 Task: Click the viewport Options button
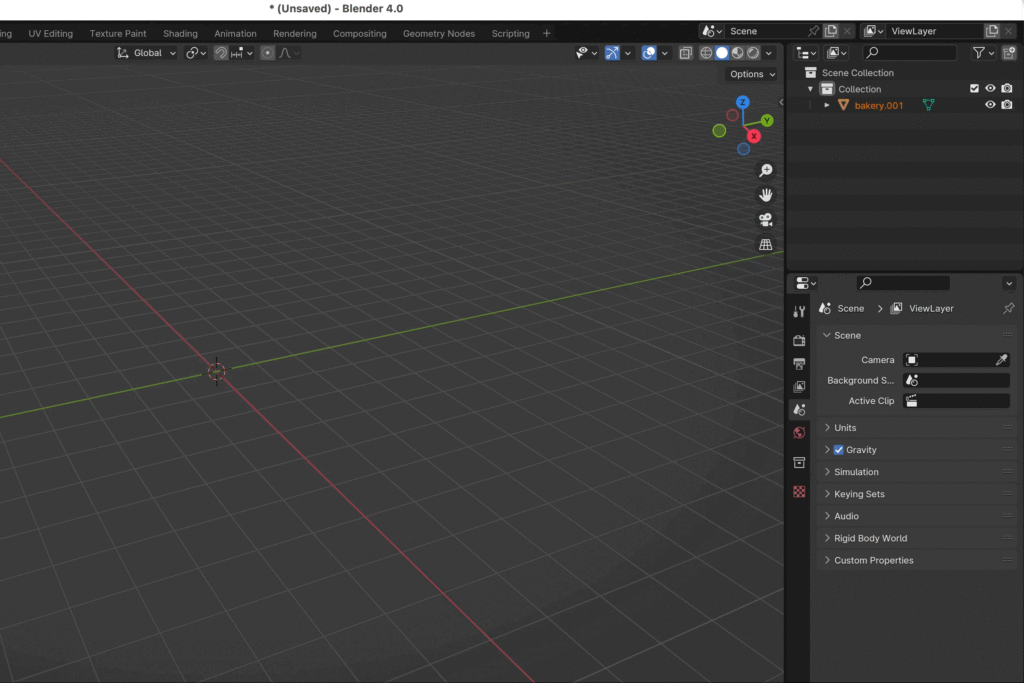tap(751, 74)
